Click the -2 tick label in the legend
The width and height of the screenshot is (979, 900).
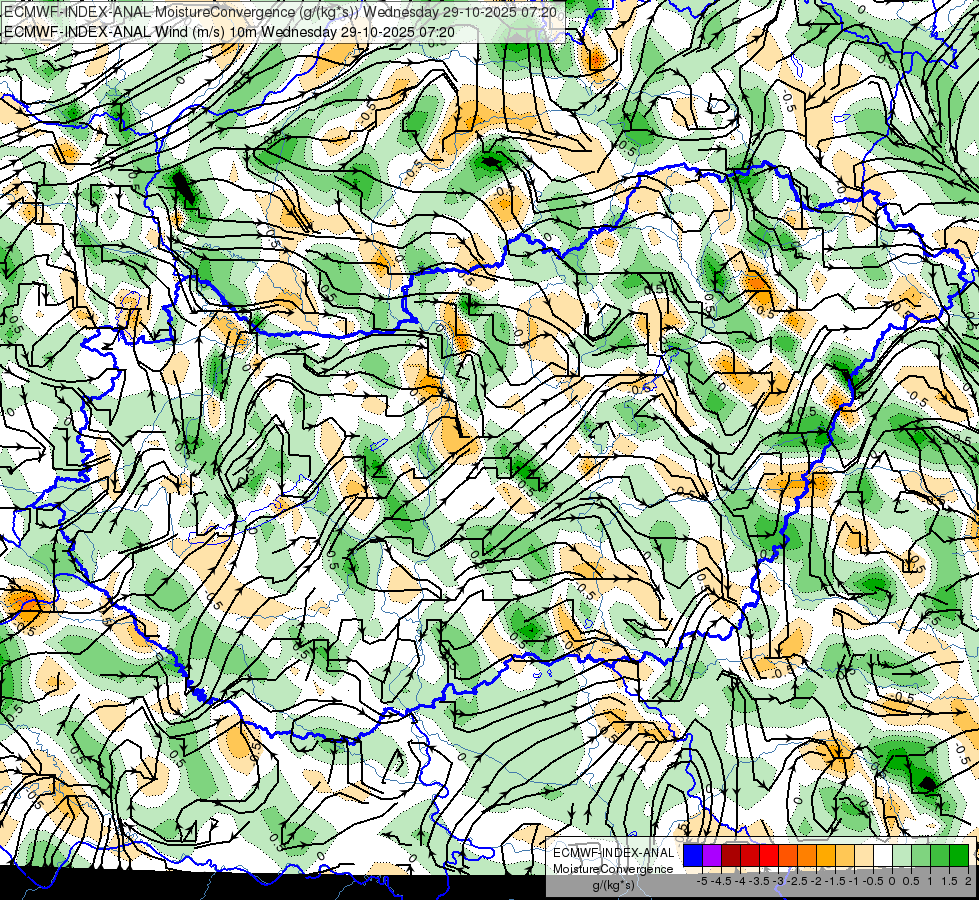(x=815, y=881)
